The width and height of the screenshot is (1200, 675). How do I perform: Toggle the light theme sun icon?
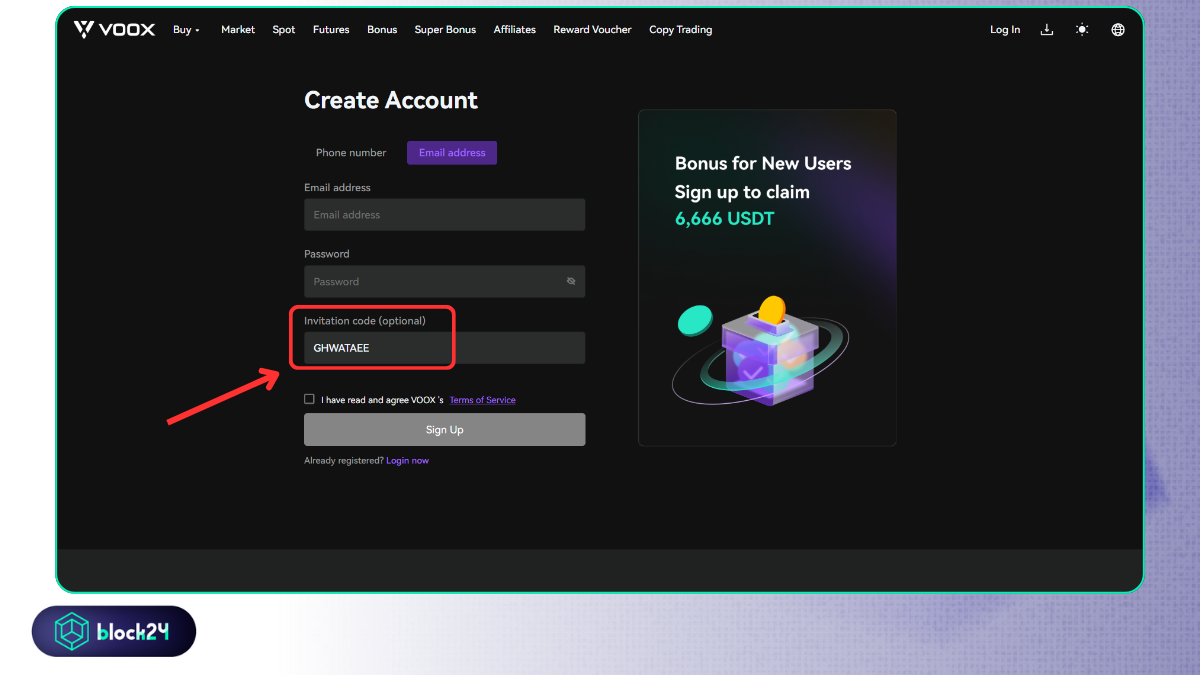(1082, 29)
